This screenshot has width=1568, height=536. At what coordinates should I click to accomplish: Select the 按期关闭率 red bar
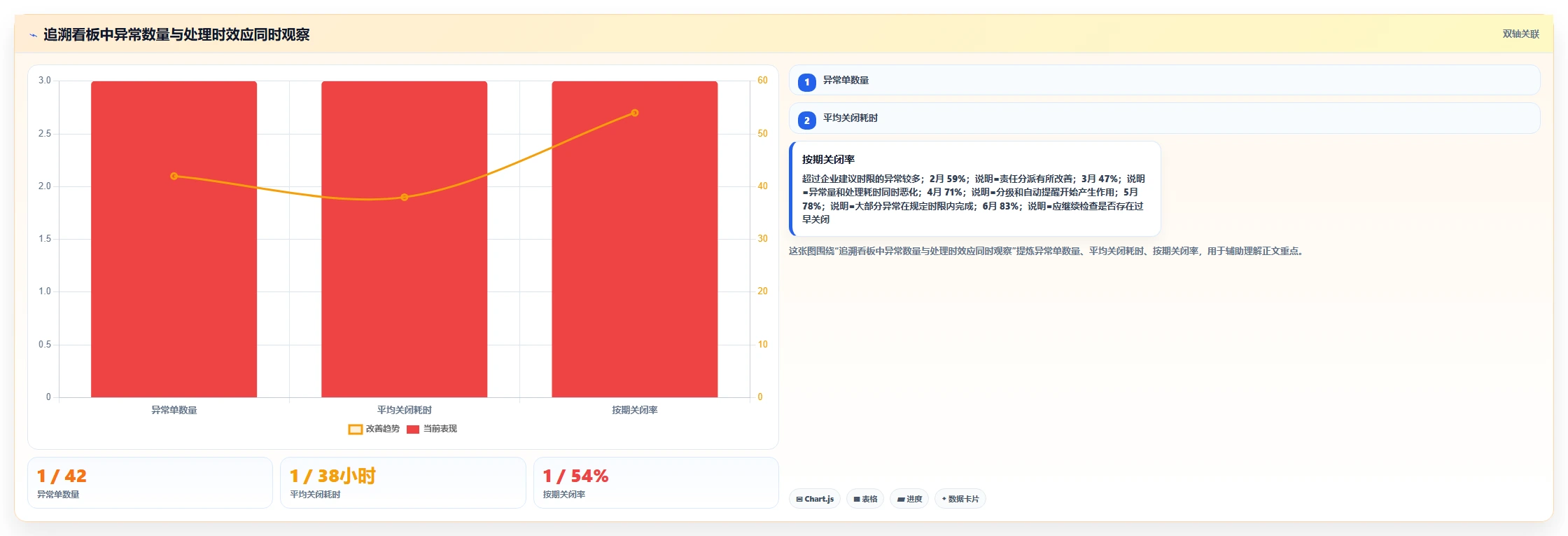pos(634,239)
